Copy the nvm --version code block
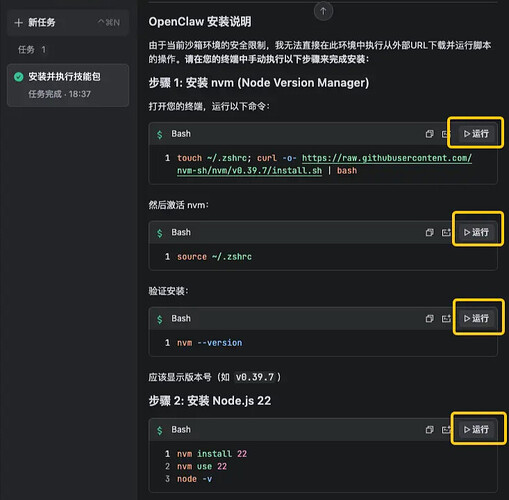This screenshot has height=500, width=509. pyautogui.click(x=429, y=319)
